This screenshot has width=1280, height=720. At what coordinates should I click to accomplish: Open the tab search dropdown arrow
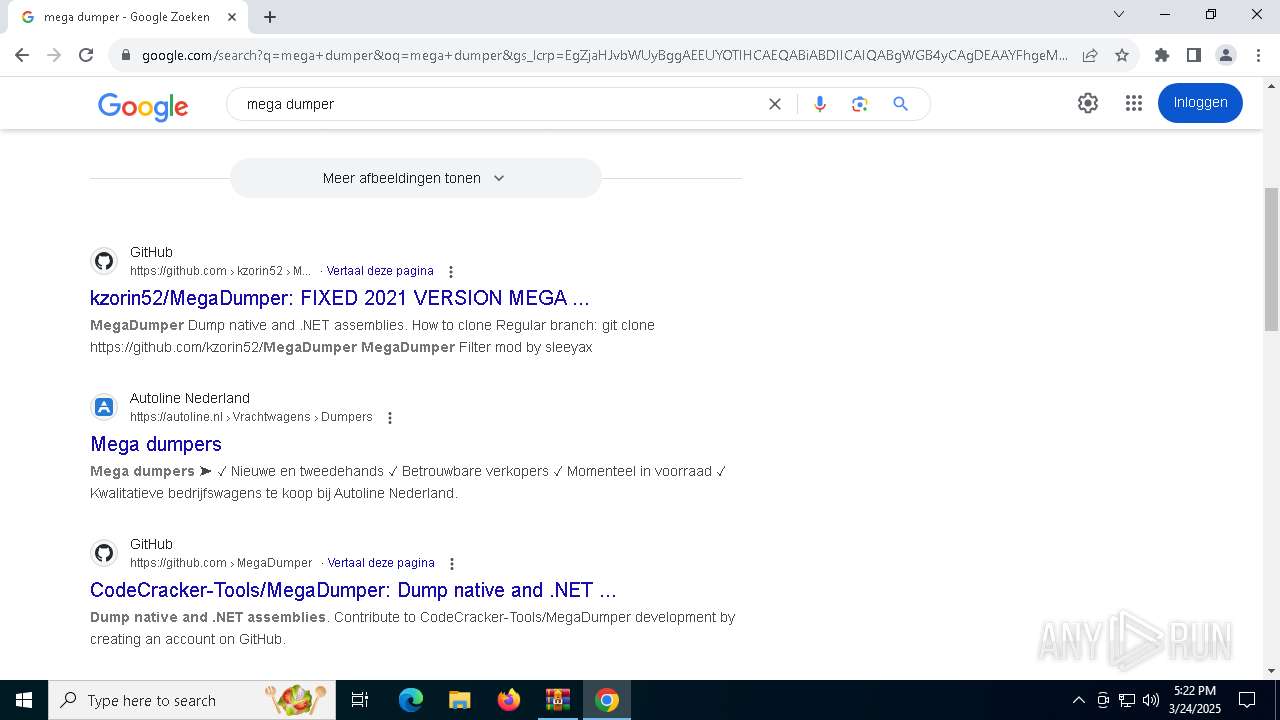click(1119, 15)
